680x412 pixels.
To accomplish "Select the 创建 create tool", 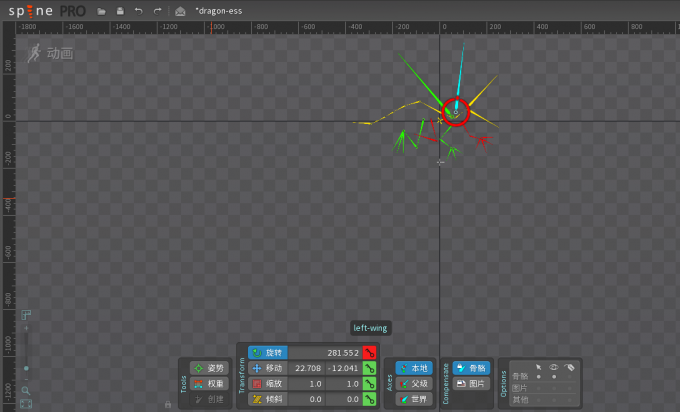I will [x=209, y=399].
